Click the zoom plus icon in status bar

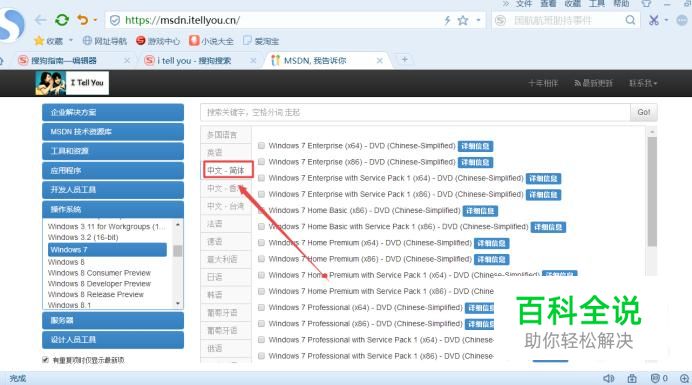tap(684, 378)
